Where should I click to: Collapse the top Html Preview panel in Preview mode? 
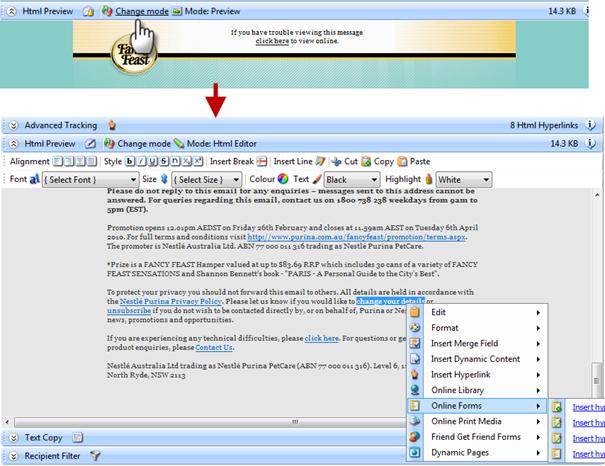pos(12,12)
